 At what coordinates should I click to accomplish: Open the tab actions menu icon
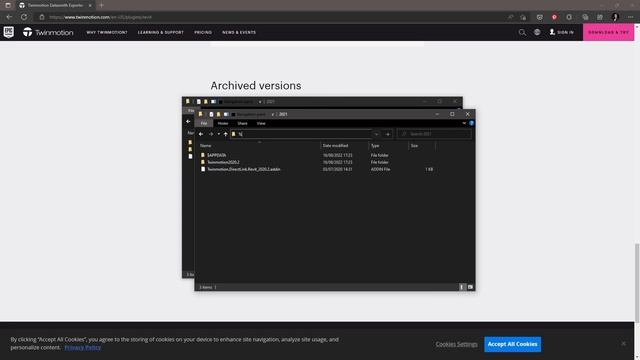pos(8,5)
